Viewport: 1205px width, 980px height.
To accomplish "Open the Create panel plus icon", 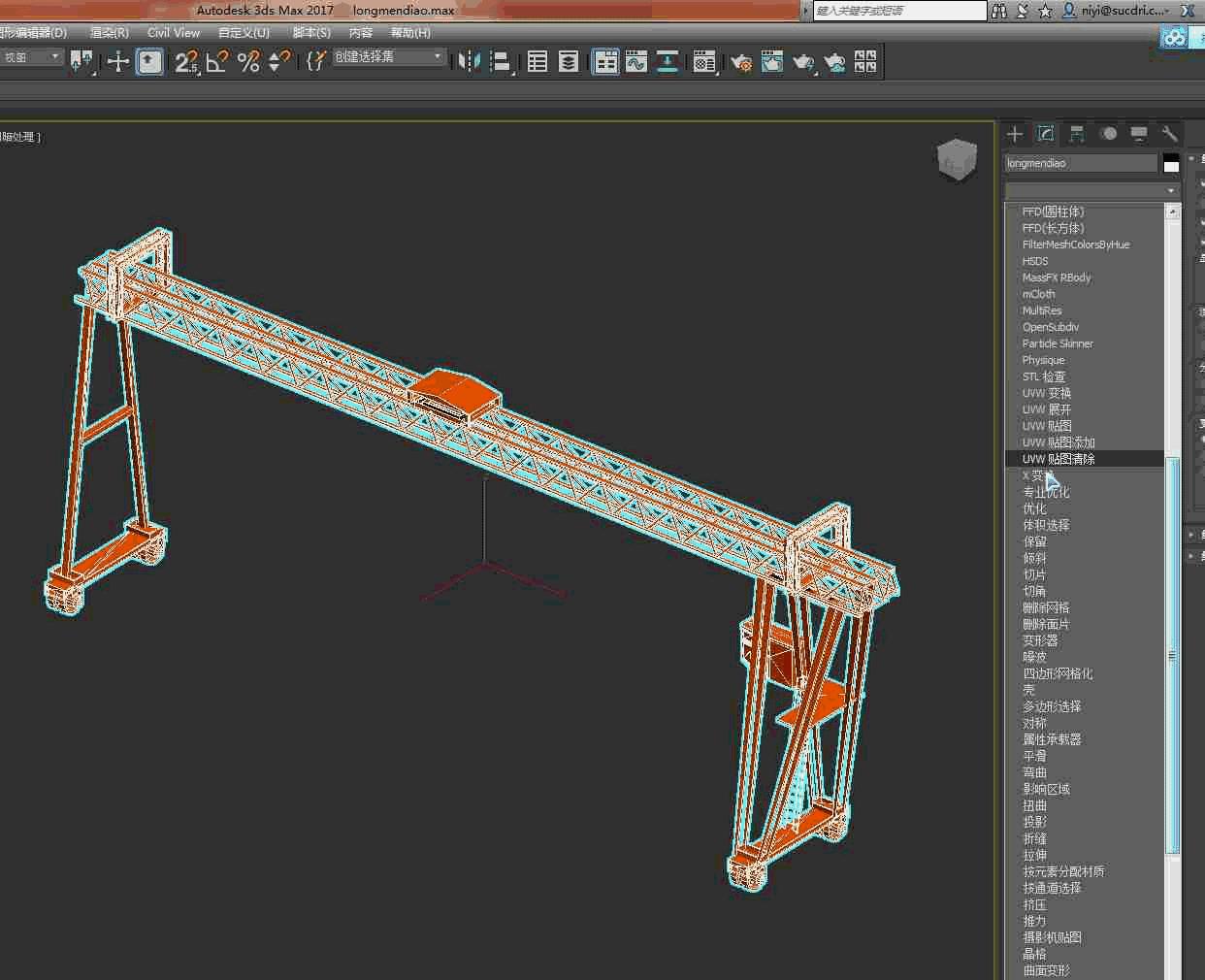I will tap(1015, 134).
